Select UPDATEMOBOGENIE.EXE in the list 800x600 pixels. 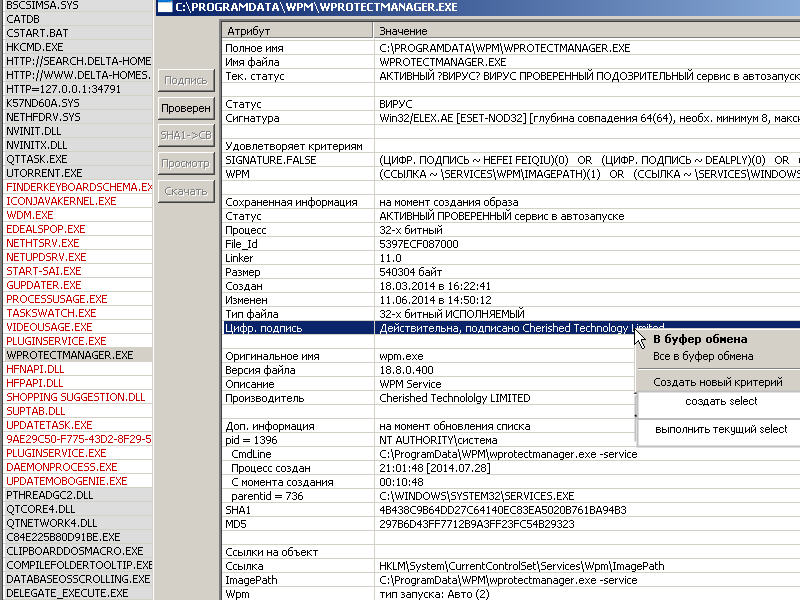click(67, 481)
